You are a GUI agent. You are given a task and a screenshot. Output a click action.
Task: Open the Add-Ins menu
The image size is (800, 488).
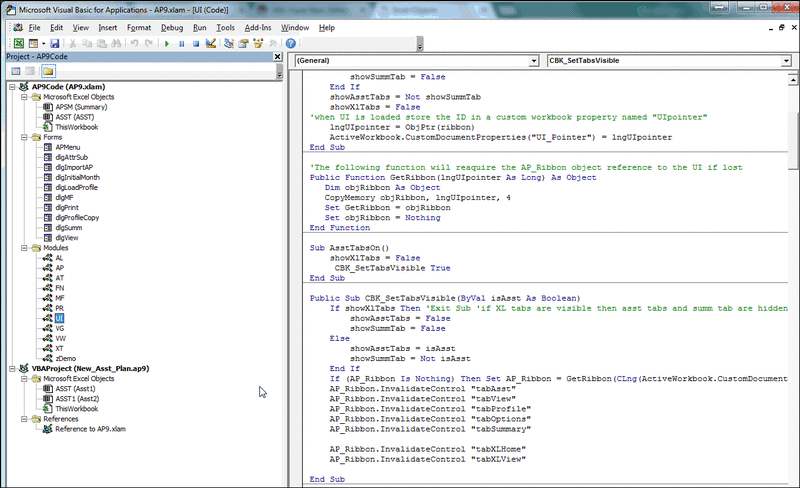pyautogui.click(x=258, y=28)
